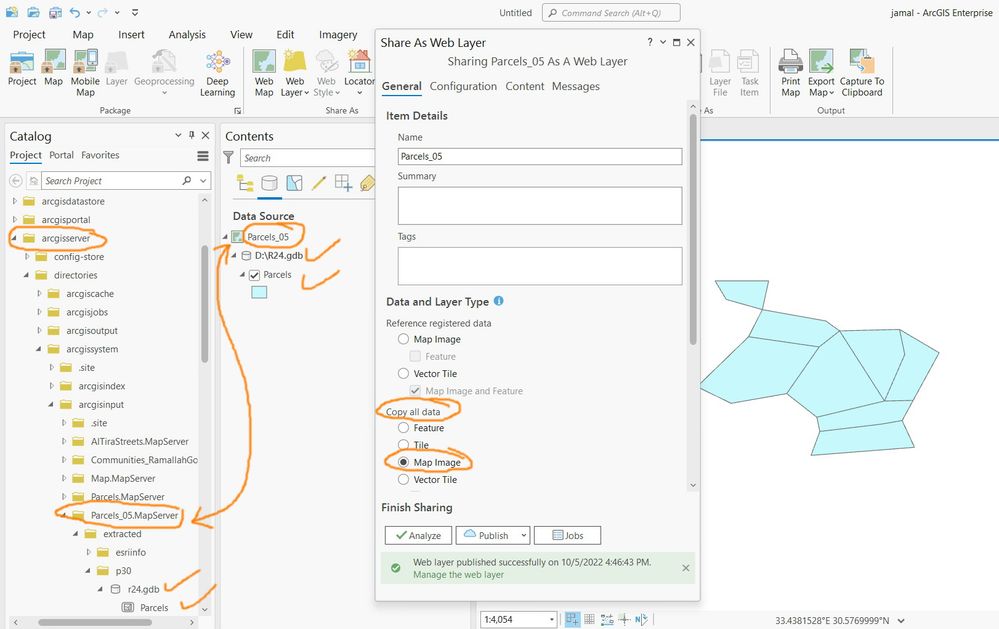Toggle the Feature checkbox under Map Image

coord(415,356)
